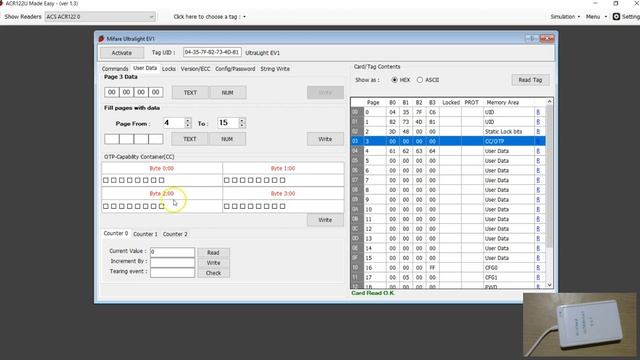Select the Counter 2 tab
The image size is (640, 360).
coord(175,234)
